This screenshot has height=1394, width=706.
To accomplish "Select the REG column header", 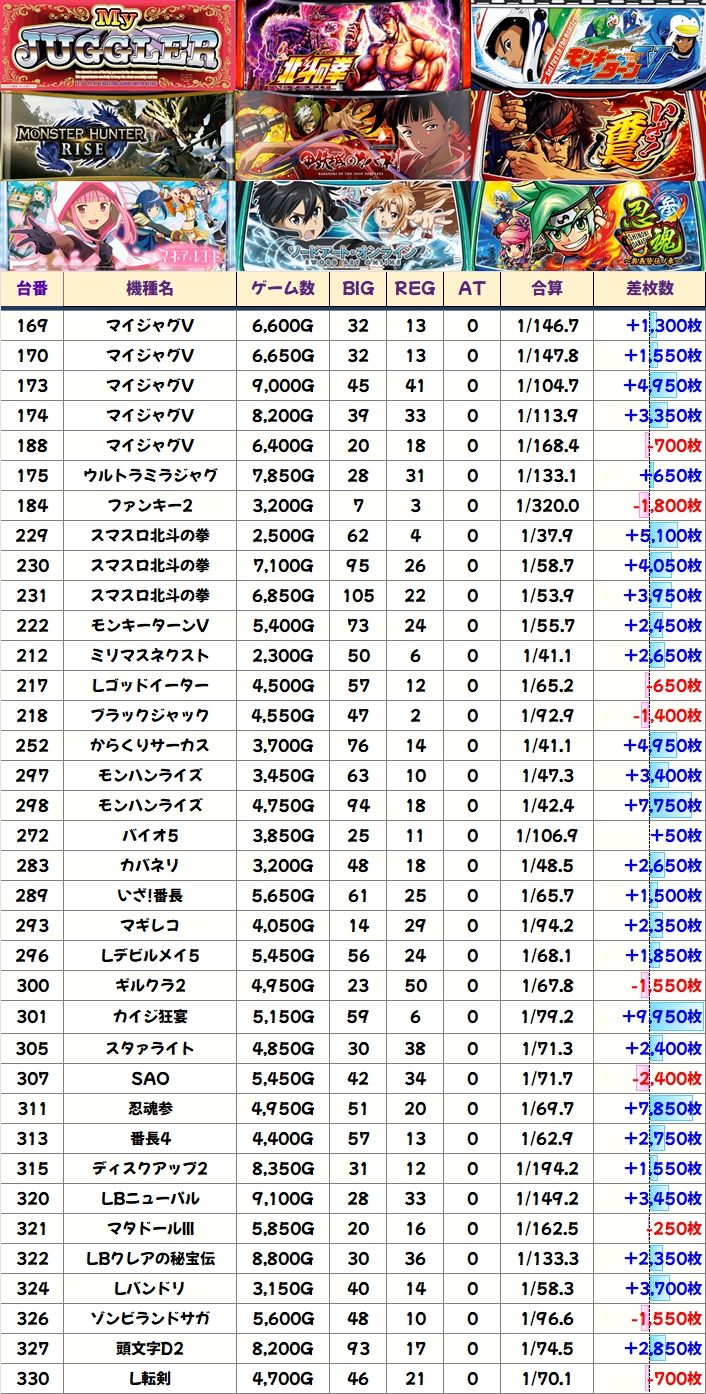I will click(415, 289).
